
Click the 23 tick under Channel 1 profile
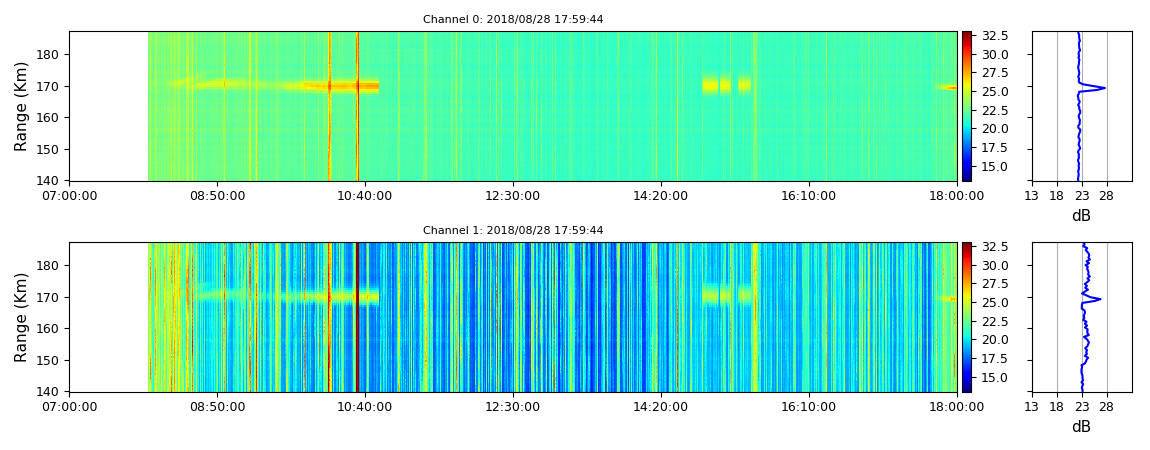click(1082, 407)
